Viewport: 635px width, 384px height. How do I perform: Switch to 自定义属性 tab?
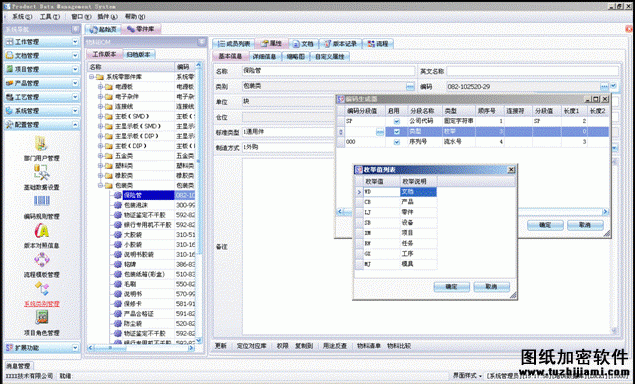click(x=330, y=57)
